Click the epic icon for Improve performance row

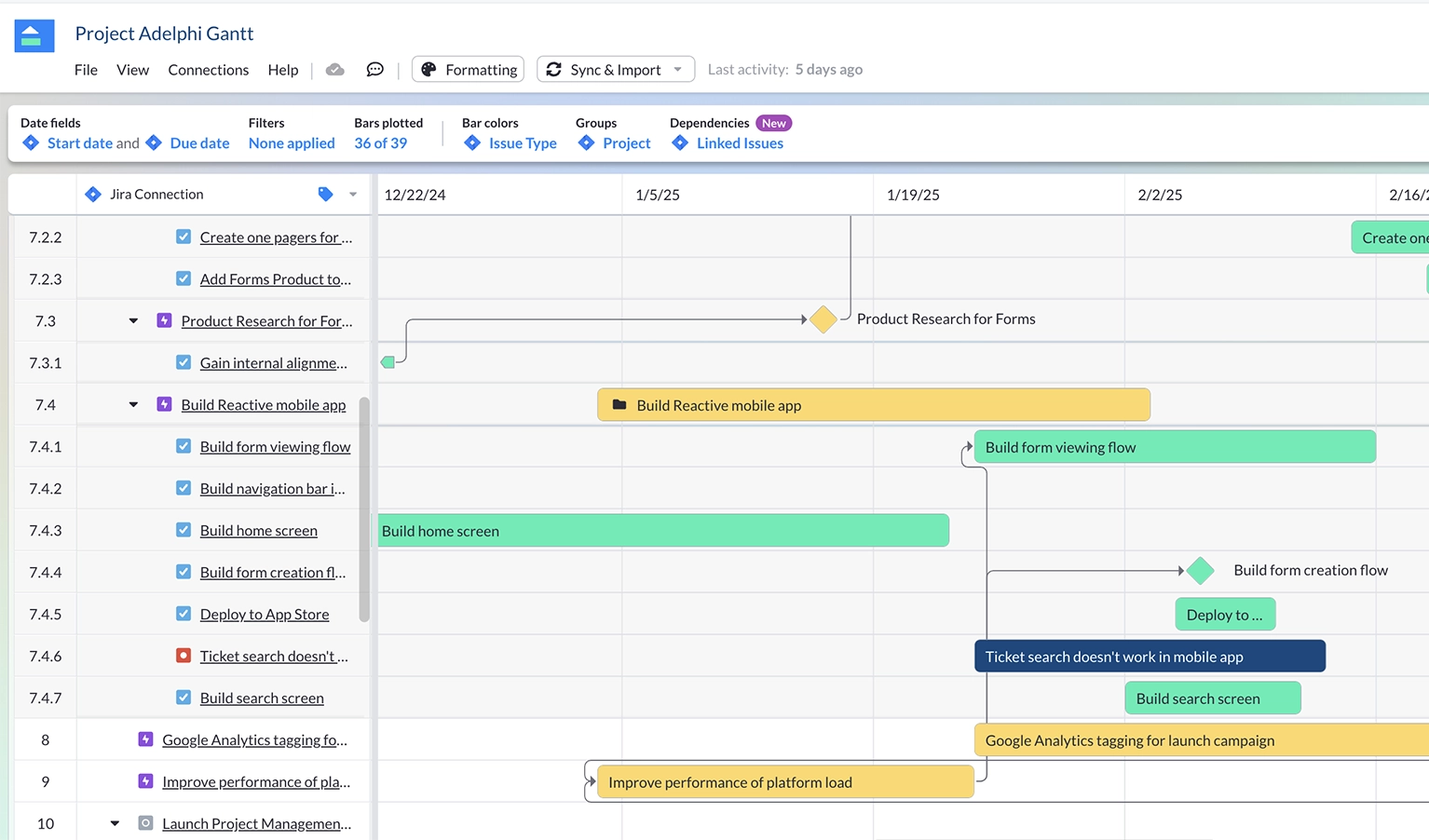click(145, 781)
